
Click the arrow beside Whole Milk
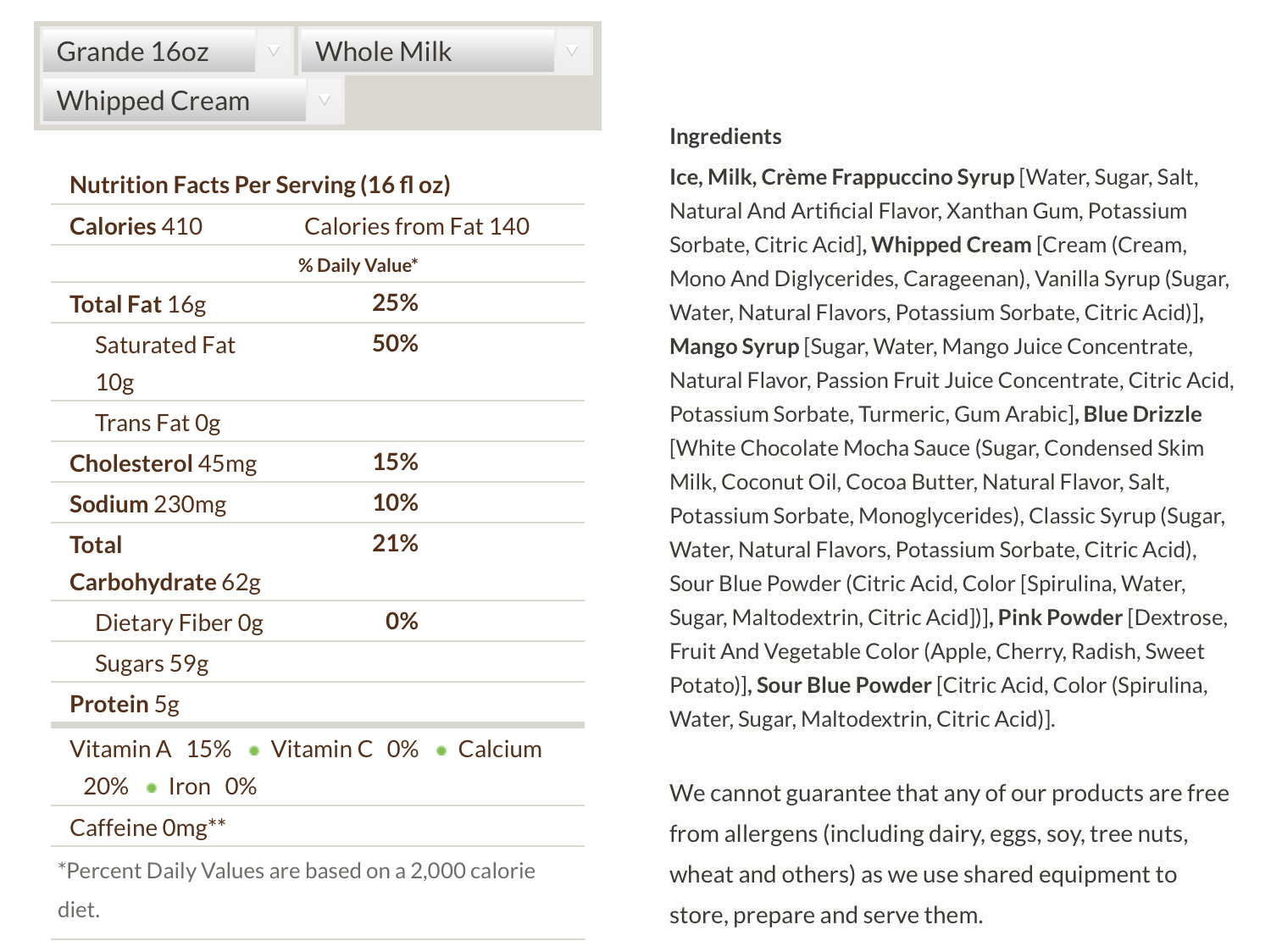573,52
